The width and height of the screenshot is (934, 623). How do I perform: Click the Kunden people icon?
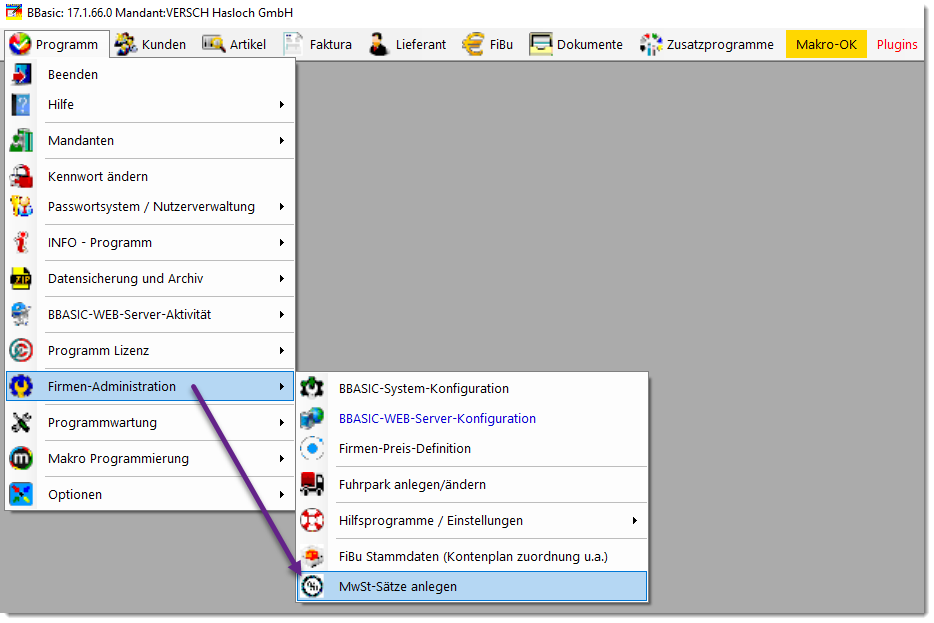tap(126, 44)
